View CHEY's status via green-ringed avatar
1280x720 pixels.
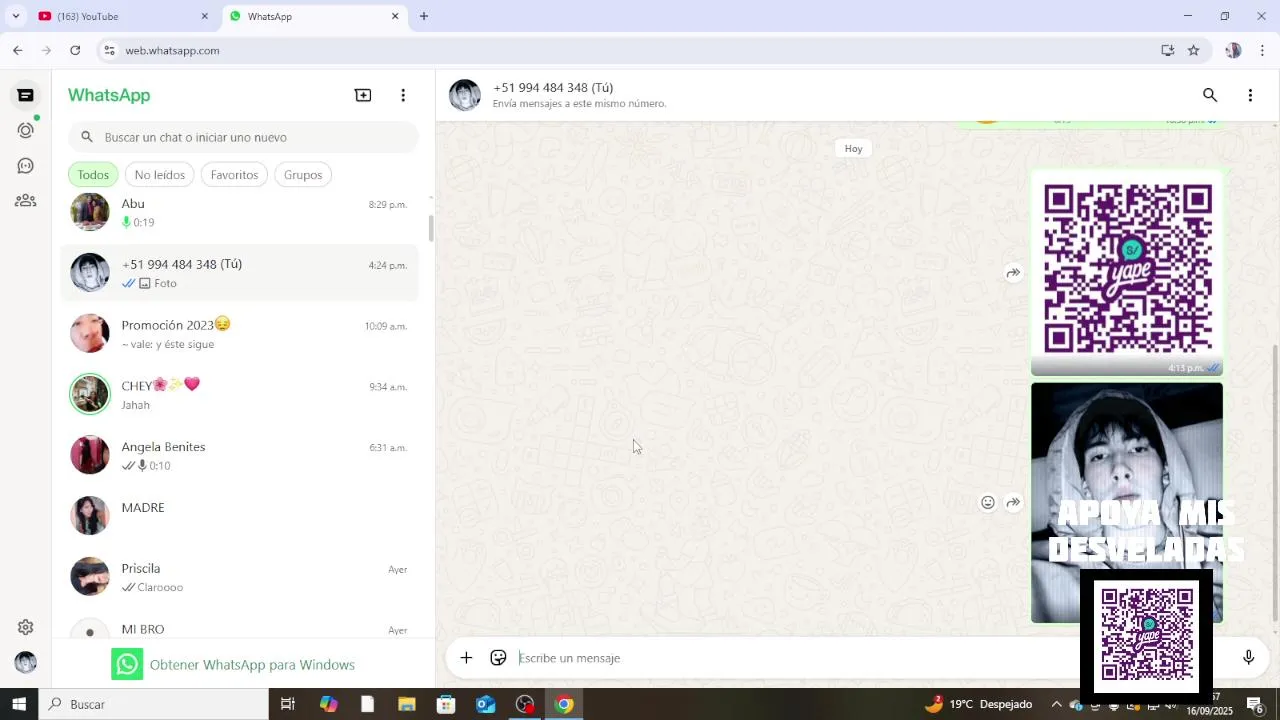pyautogui.click(x=90, y=394)
